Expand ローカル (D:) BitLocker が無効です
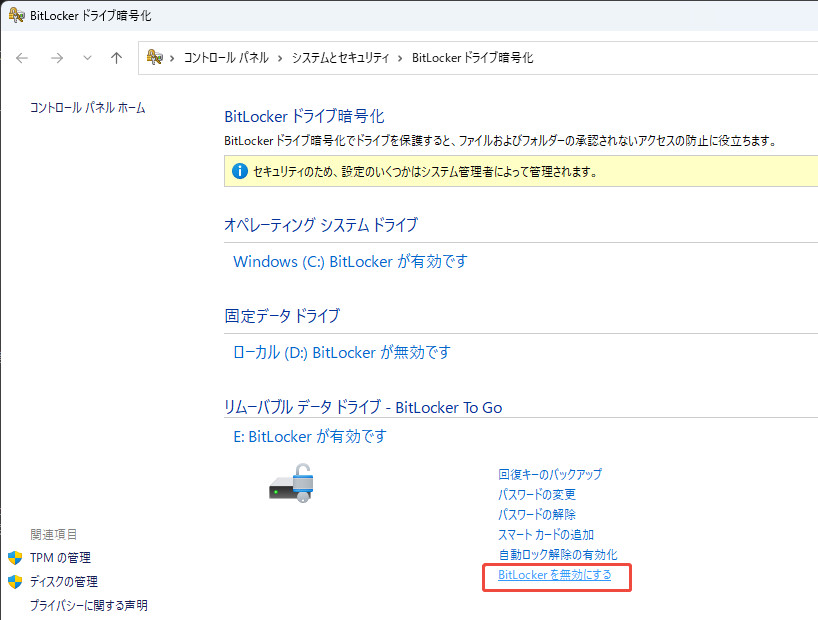 click(x=342, y=352)
